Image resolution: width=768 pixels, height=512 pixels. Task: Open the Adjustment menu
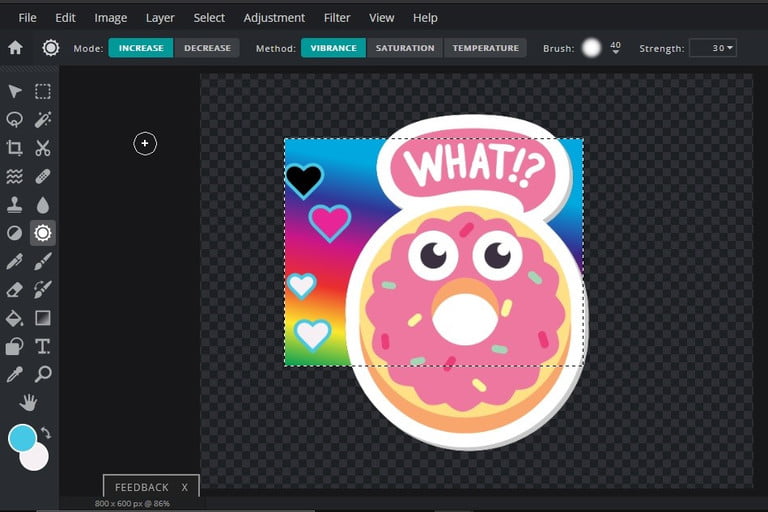(274, 18)
